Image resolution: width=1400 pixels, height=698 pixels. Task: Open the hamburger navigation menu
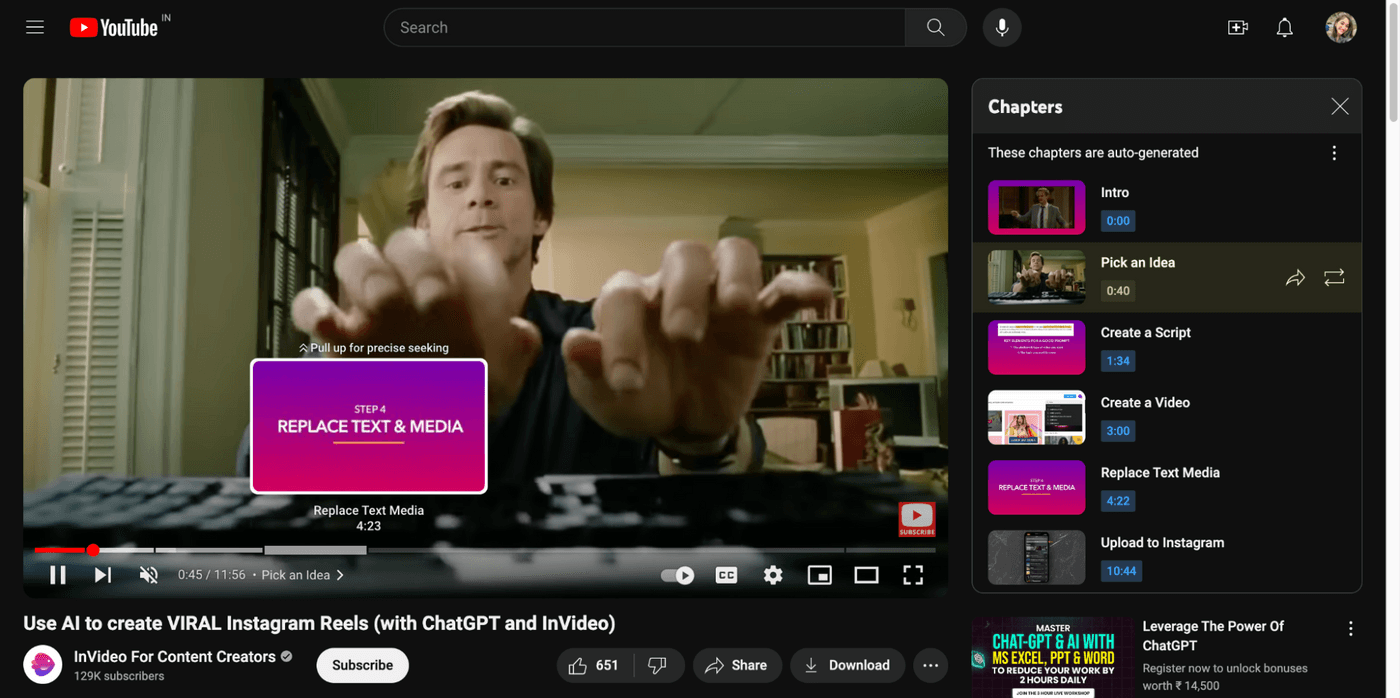(34, 27)
